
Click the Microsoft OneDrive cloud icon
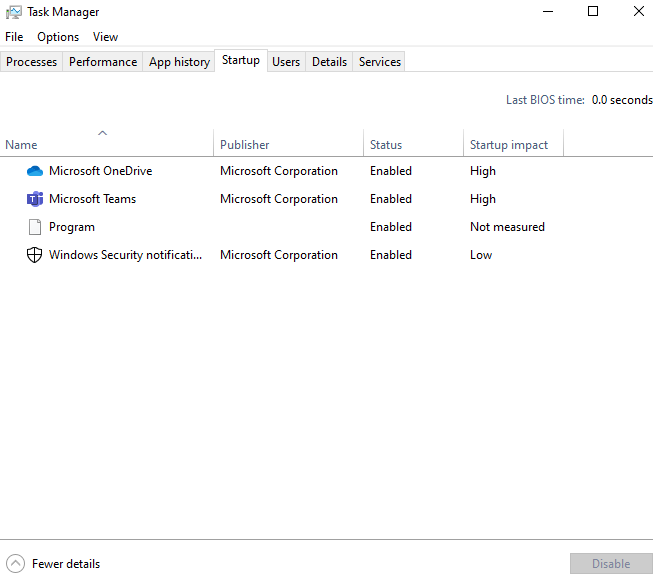35,171
